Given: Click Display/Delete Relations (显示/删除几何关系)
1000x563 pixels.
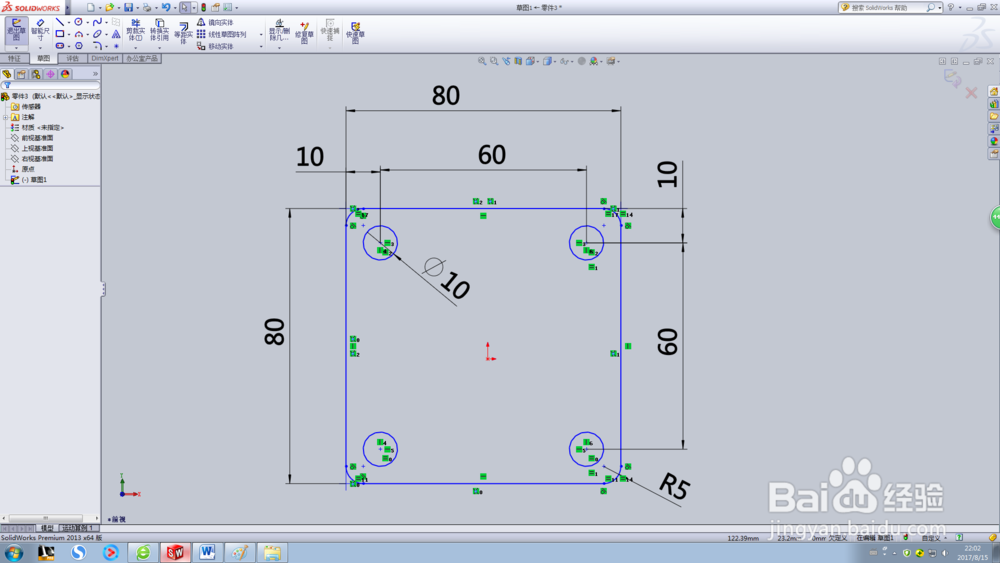Looking at the screenshot, I should click(279, 31).
